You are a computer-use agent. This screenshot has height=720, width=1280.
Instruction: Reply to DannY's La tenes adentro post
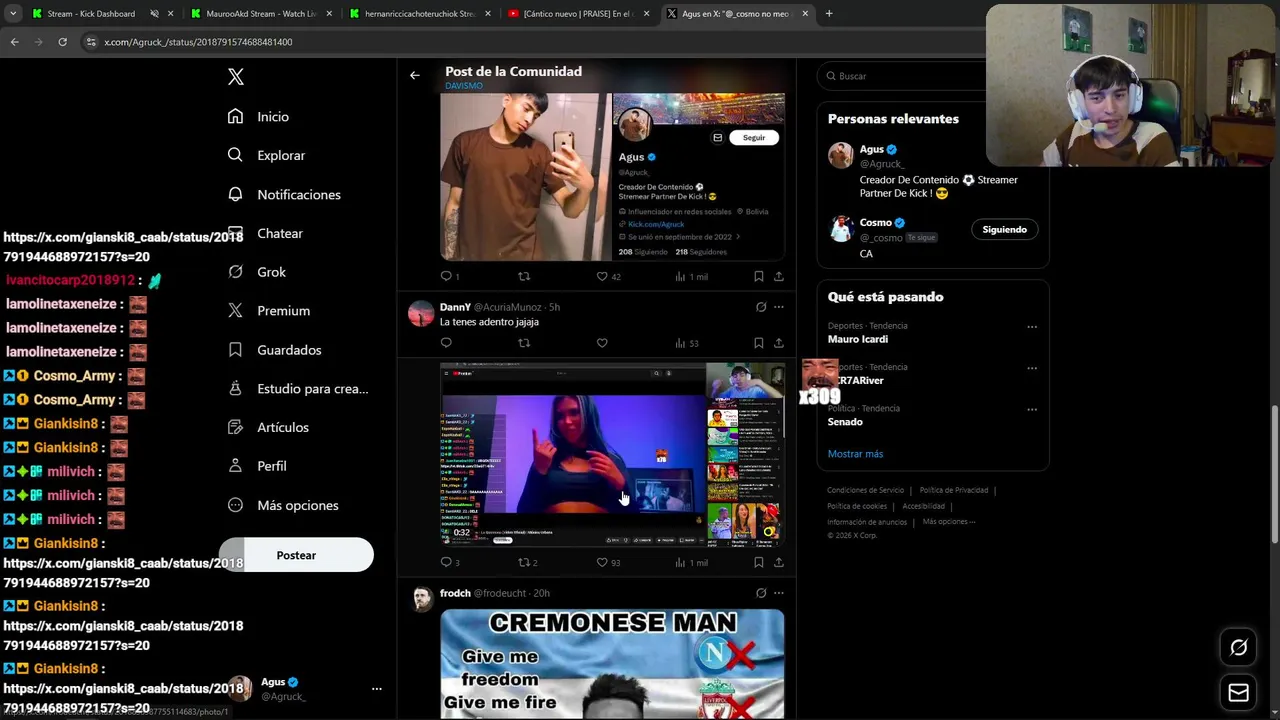(446, 343)
